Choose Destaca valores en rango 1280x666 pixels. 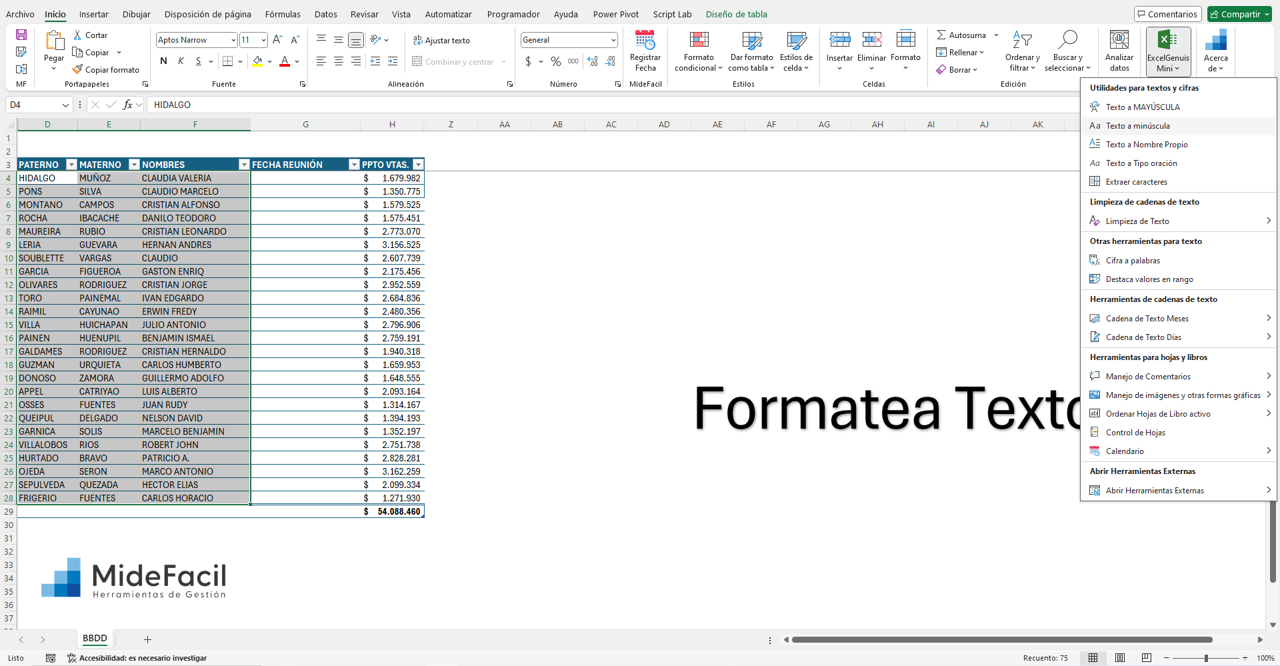pyautogui.click(x=1178, y=279)
